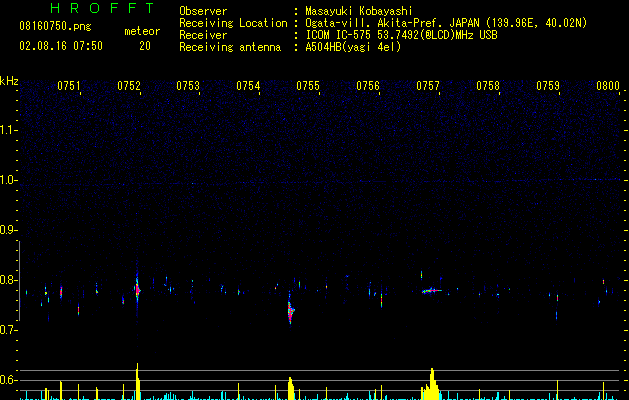
Task: Click the 0751 time marker
Action: [69, 85]
